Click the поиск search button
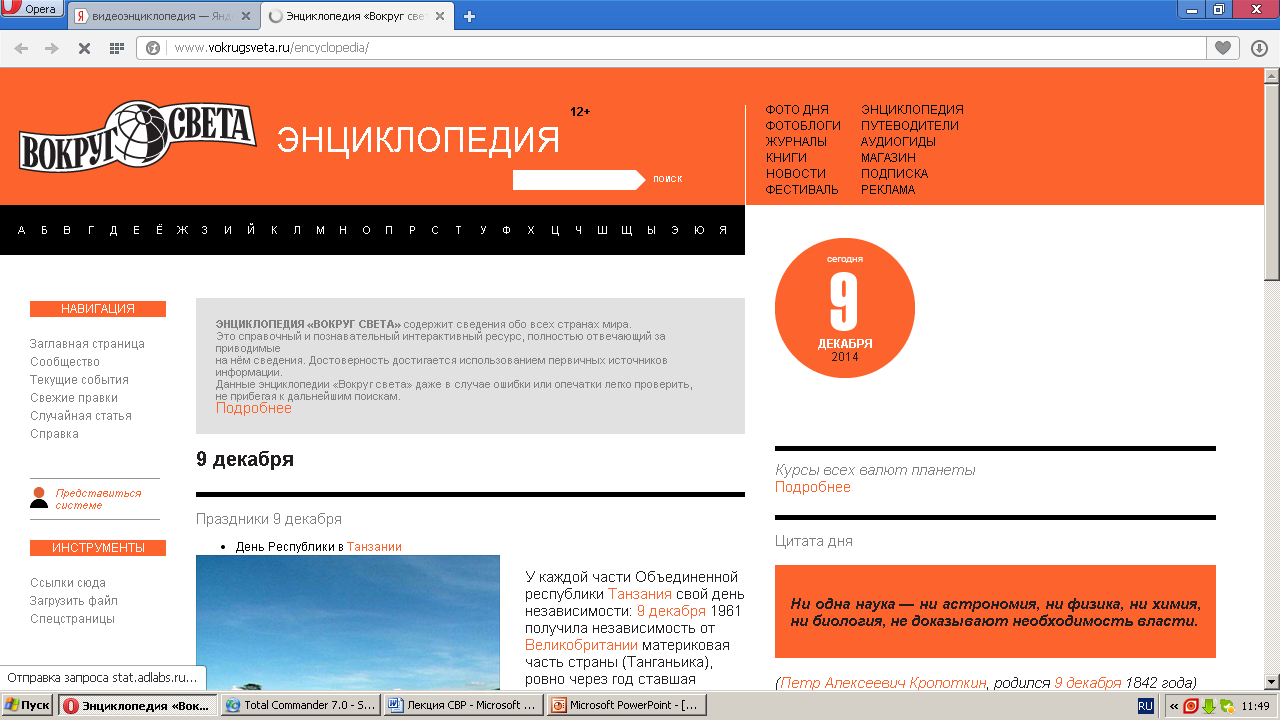Screen dimensions: 1280x720 coord(667,179)
